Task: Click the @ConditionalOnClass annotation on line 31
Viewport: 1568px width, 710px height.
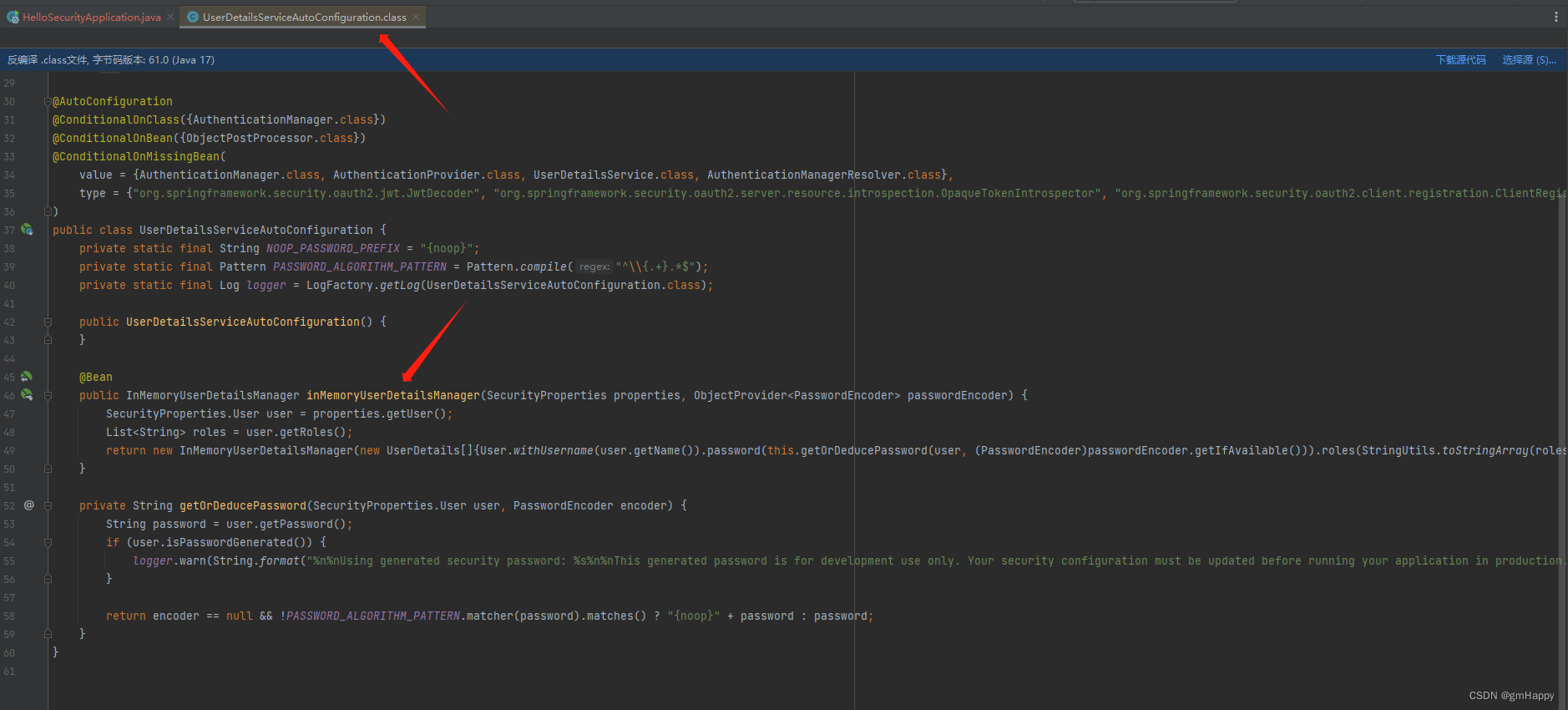Action: pos(116,119)
